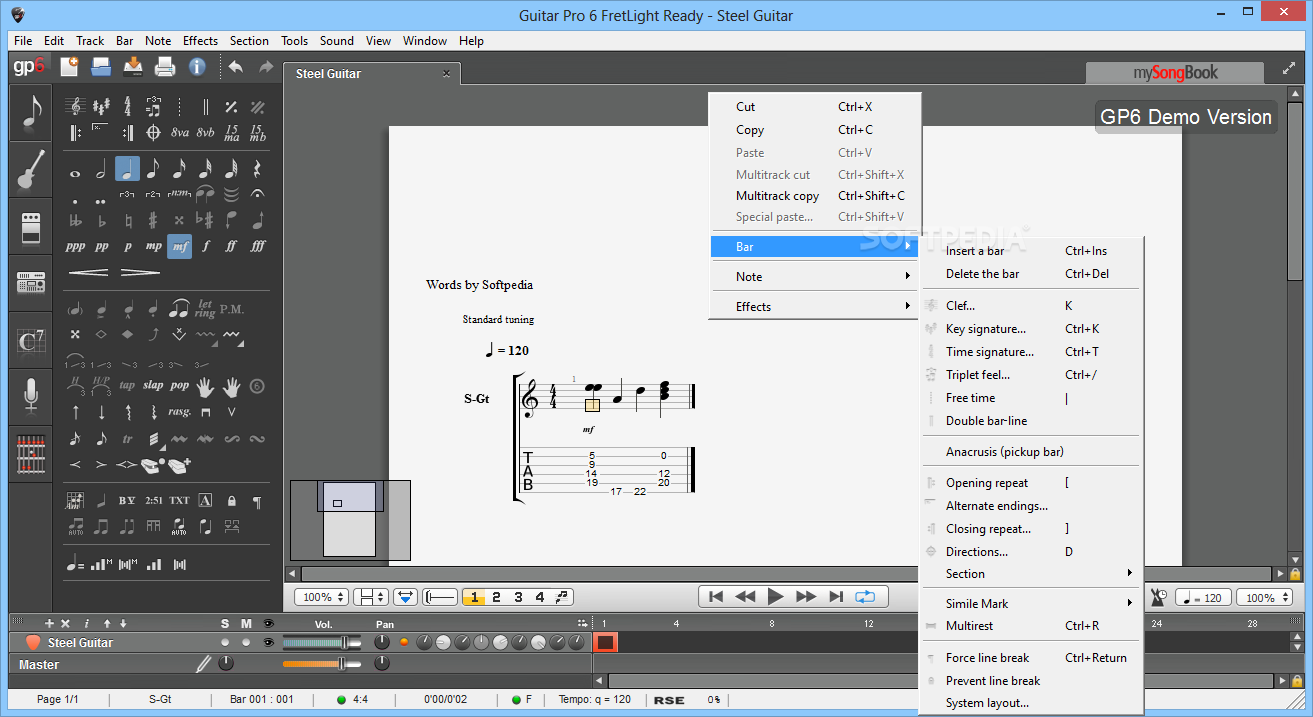Image resolution: width=1313 pixels, height=717 pixels.
Task: Click the play button
Action: [x=775, y=597]
